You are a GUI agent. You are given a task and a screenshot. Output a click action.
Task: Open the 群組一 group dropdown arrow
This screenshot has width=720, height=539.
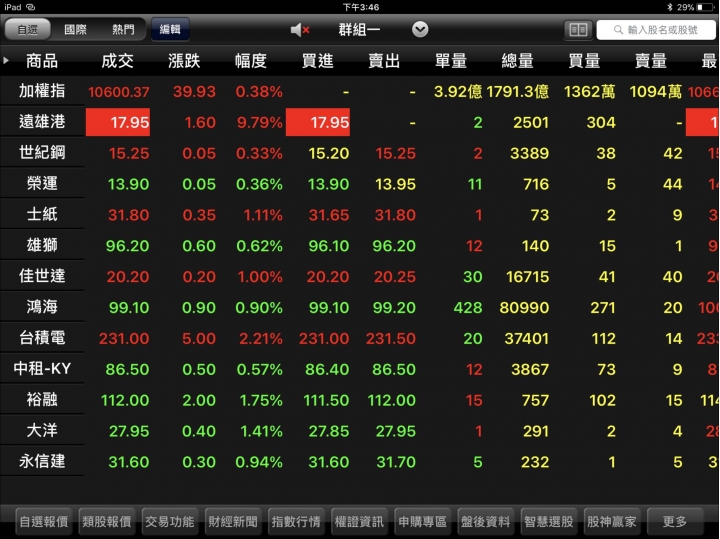[420, 30]
